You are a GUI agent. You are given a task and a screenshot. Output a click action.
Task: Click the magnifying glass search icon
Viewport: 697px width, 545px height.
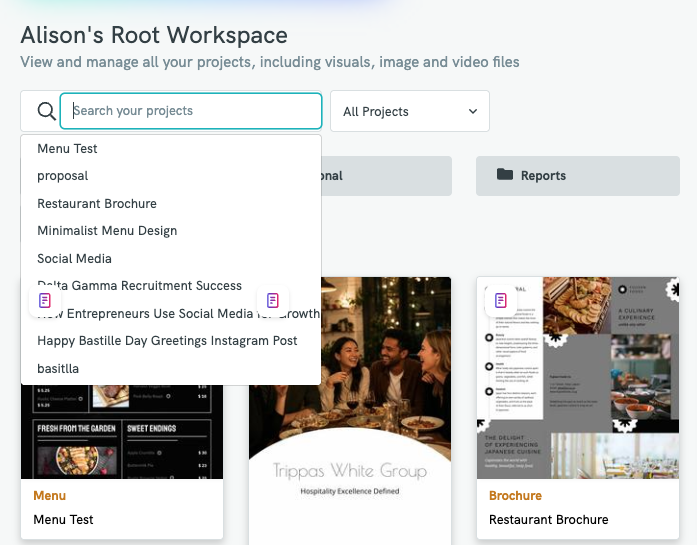tap(46, 111)
